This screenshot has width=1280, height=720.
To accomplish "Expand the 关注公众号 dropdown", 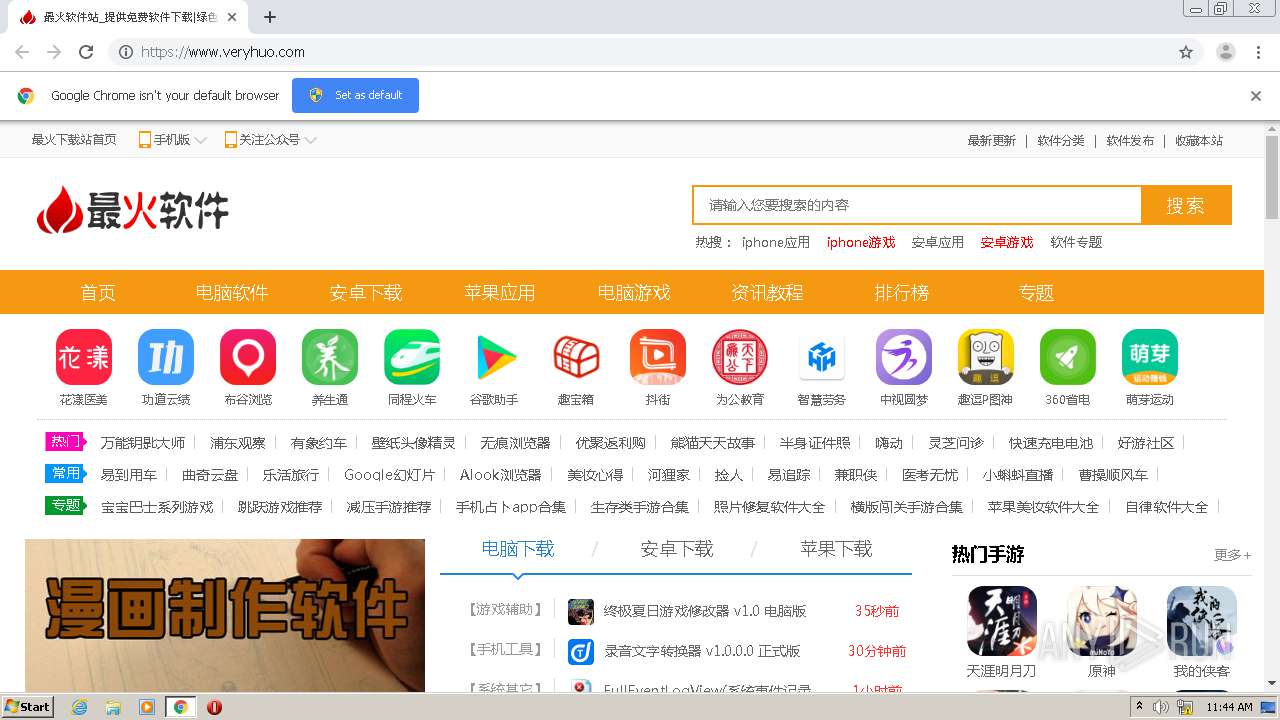I will point(270,140).
